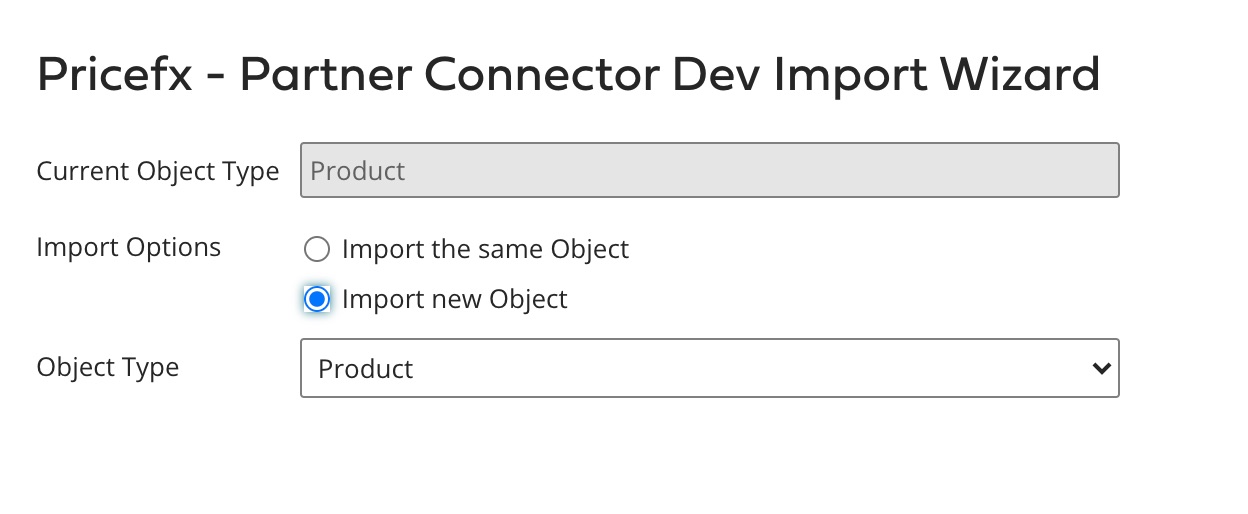Click the "Import Options" label
The height and width of the screenshot is (514, 1248).
pos(128,247)
